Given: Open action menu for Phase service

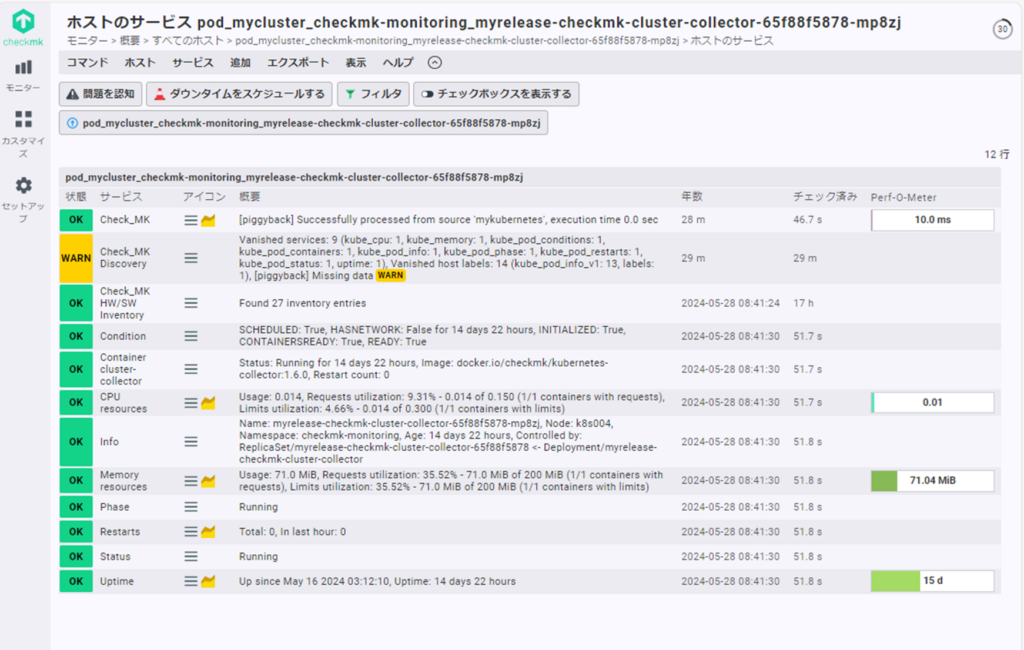Looking at the screenshot, I should click(191, 507).
